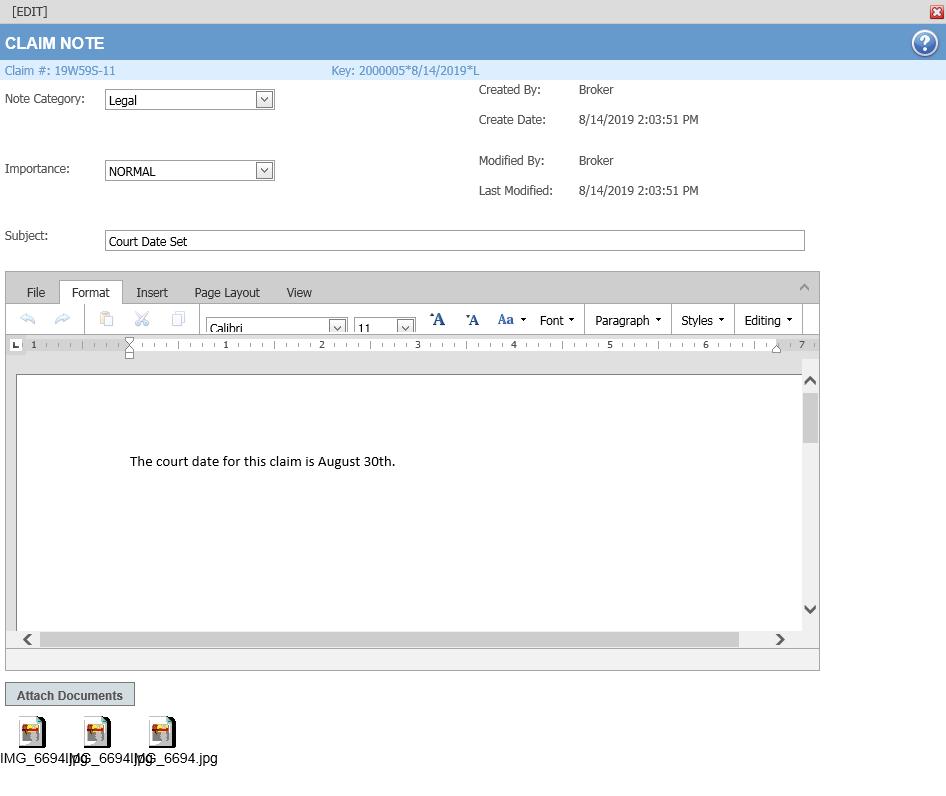946x796 pixels.
Task: Click the Subject input field
Action: coord(454,241)
